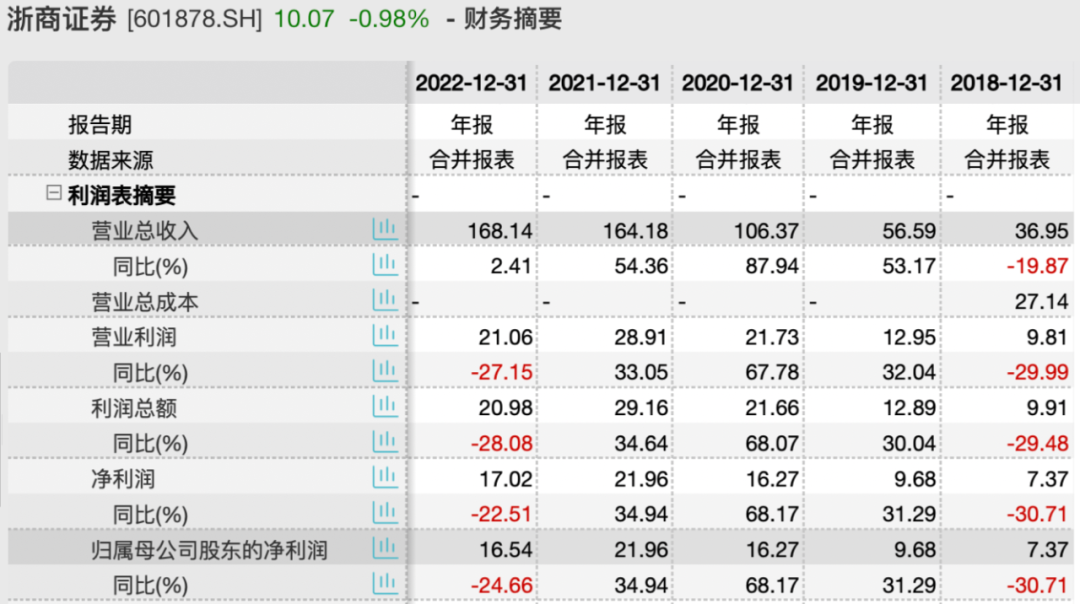
Task: Click 利润总额 value 9.91 for 2018
Action: point(1048,408)
